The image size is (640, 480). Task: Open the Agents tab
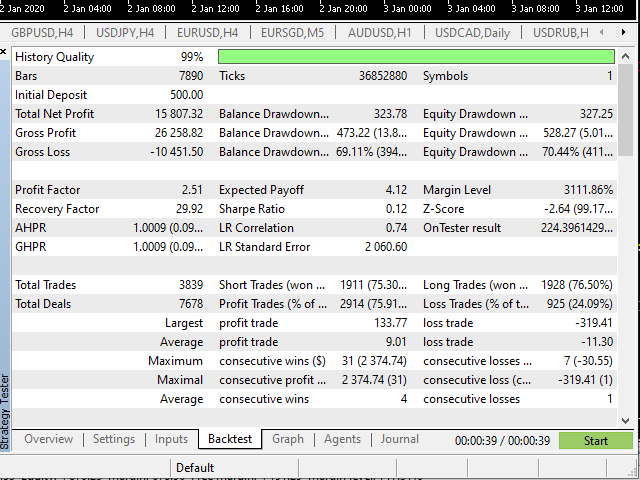pos(342,439)
